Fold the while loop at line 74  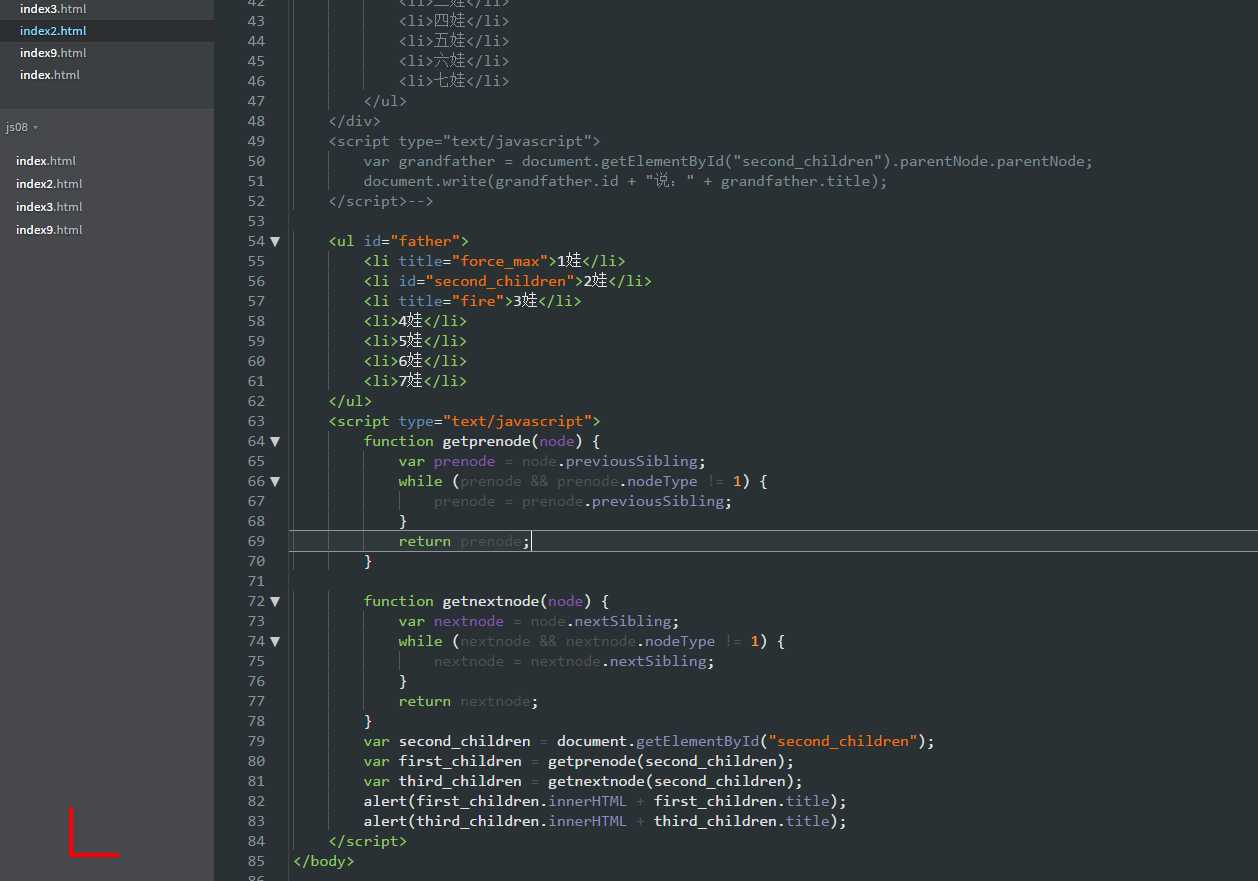tap(275, 641)
